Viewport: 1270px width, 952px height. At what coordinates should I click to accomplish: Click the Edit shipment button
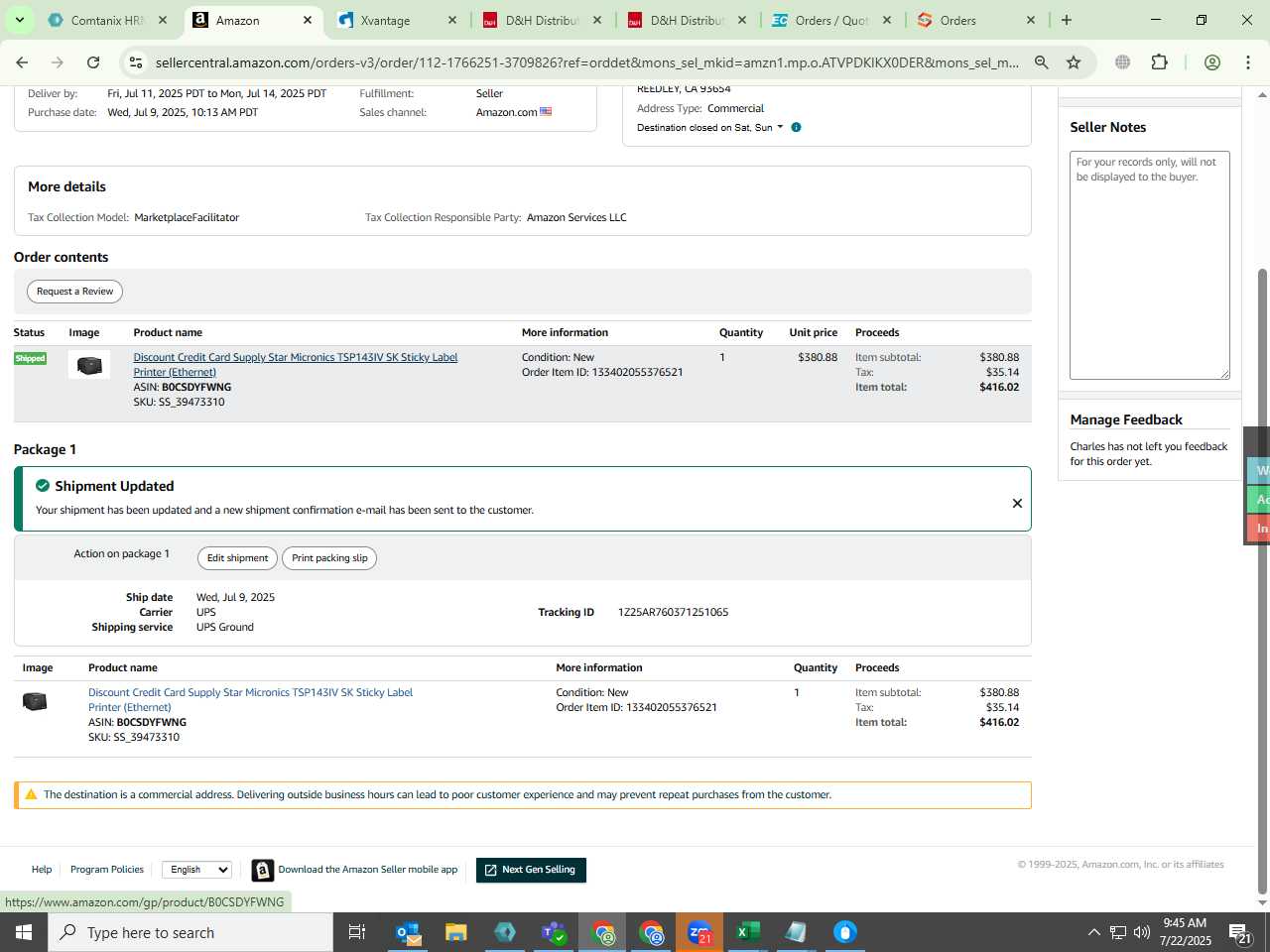point(237,558)
